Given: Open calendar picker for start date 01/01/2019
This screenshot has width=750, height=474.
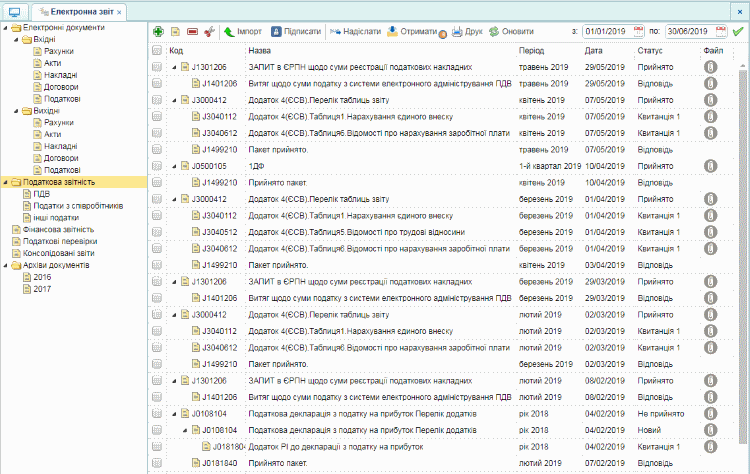Looking at the screenshot, I should tap(639, 32).
